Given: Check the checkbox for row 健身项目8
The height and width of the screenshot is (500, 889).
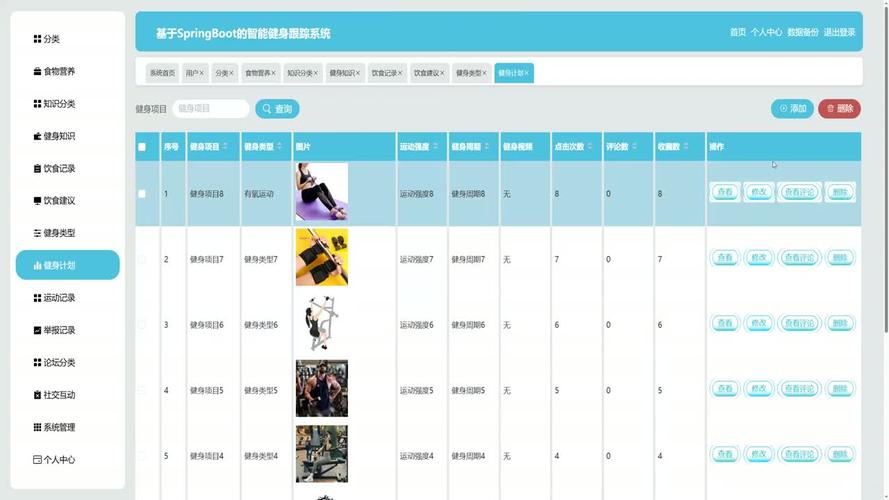Looking at the screenshot, I should coord(142,194).
